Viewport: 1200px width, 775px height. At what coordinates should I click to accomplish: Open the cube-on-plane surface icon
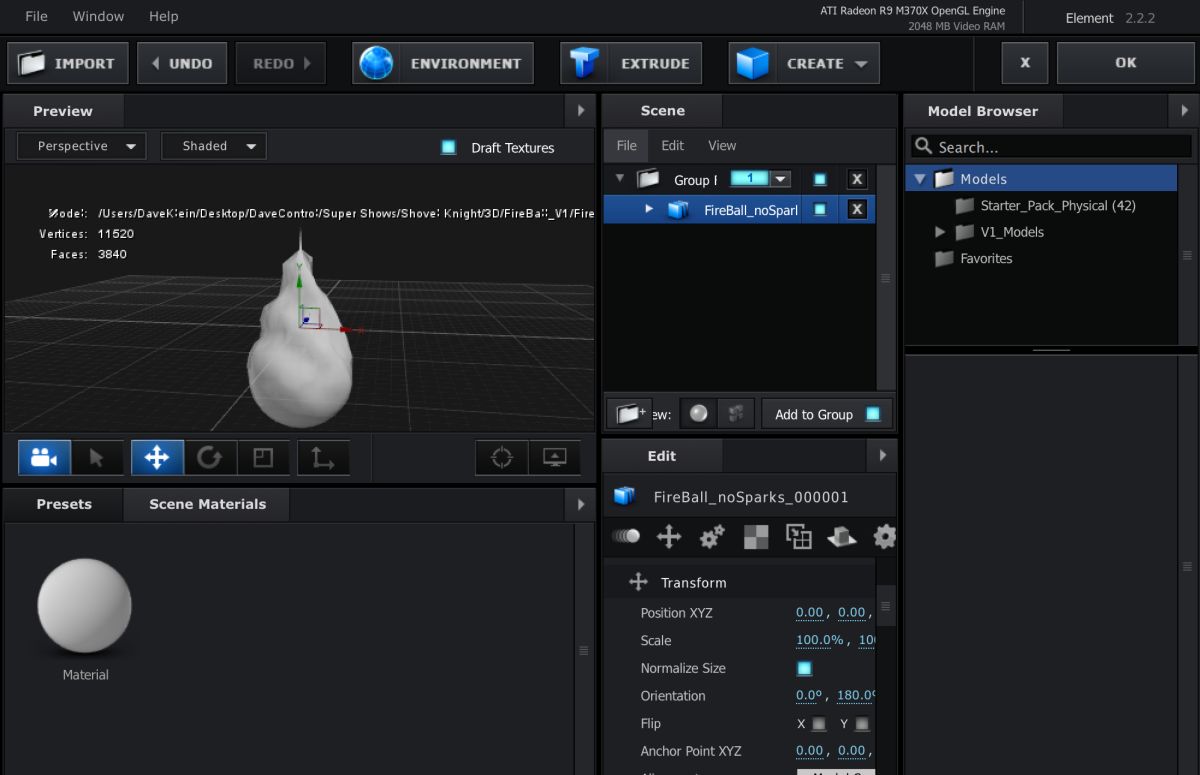[x=842, y=537]
